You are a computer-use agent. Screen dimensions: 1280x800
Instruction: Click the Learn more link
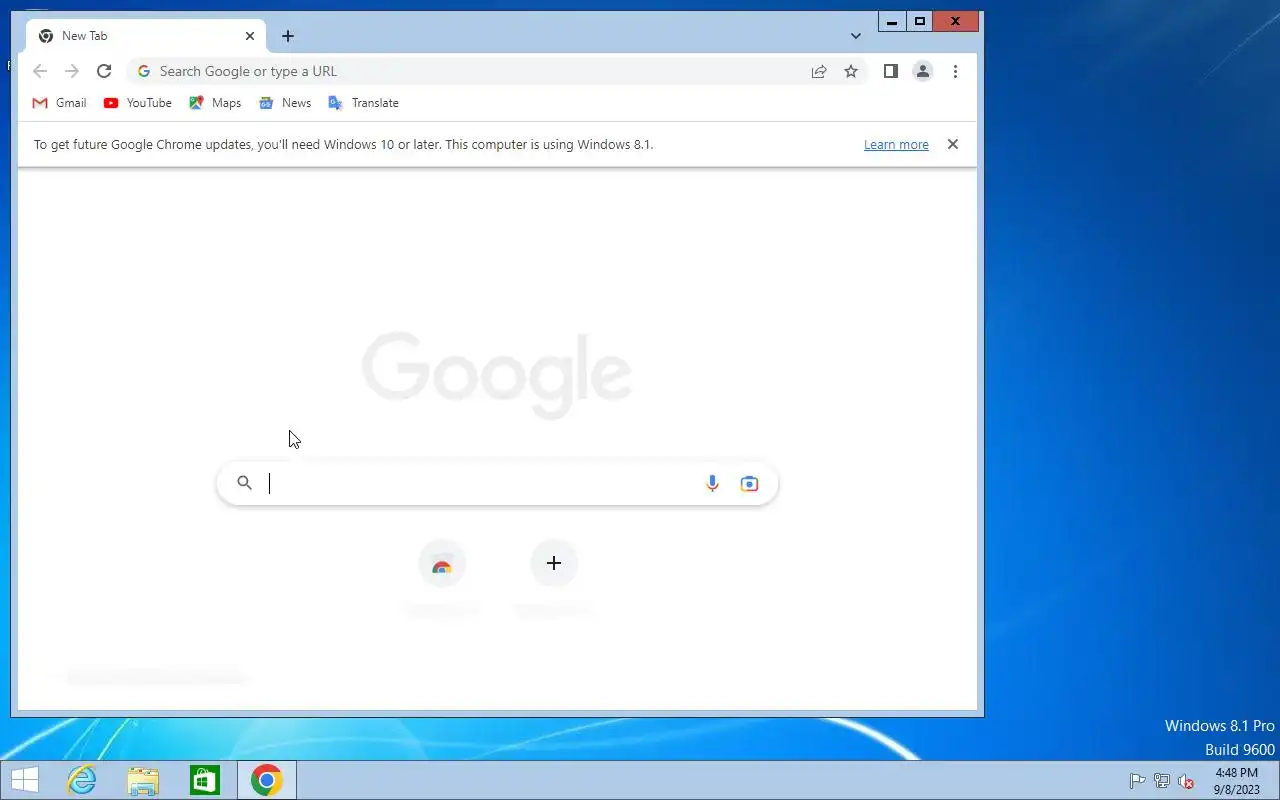click(896, 145)
